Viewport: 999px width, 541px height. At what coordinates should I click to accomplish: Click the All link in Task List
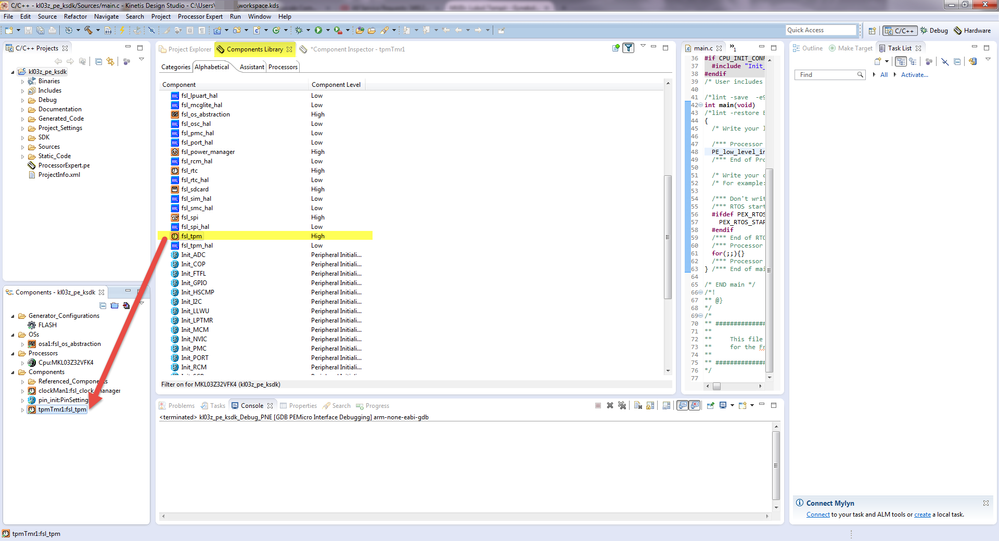[x=884, y=75]
